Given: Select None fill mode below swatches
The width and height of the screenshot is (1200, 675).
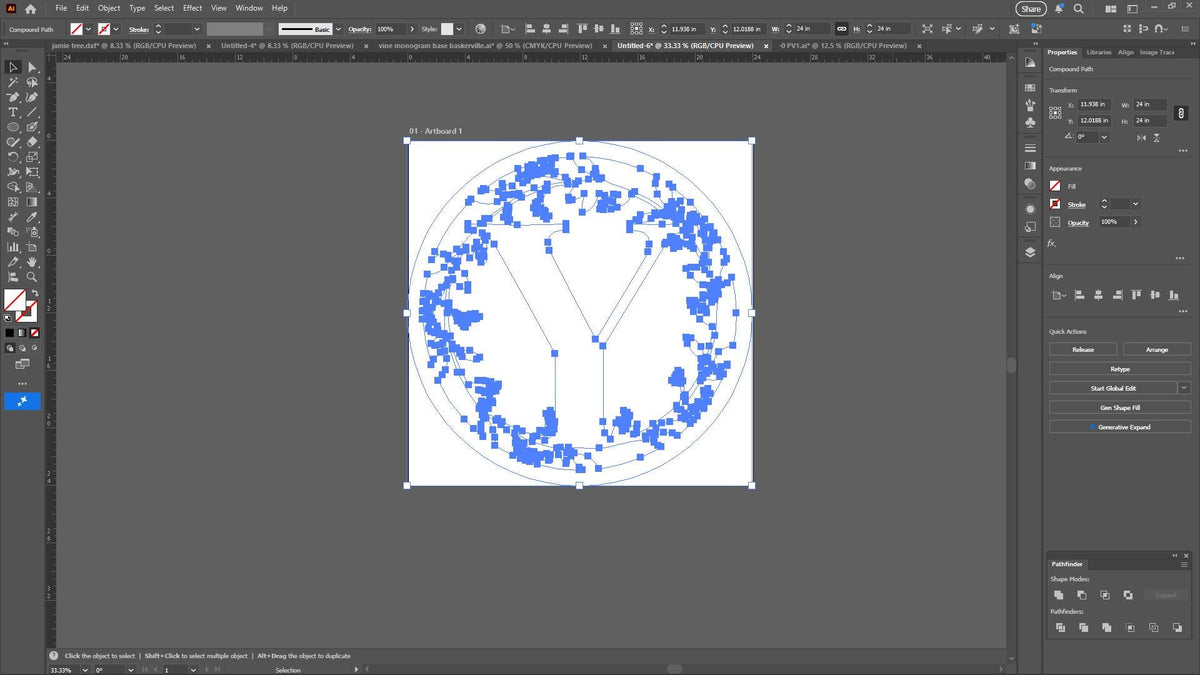Looking at the screenshot, I should (34, 333).
